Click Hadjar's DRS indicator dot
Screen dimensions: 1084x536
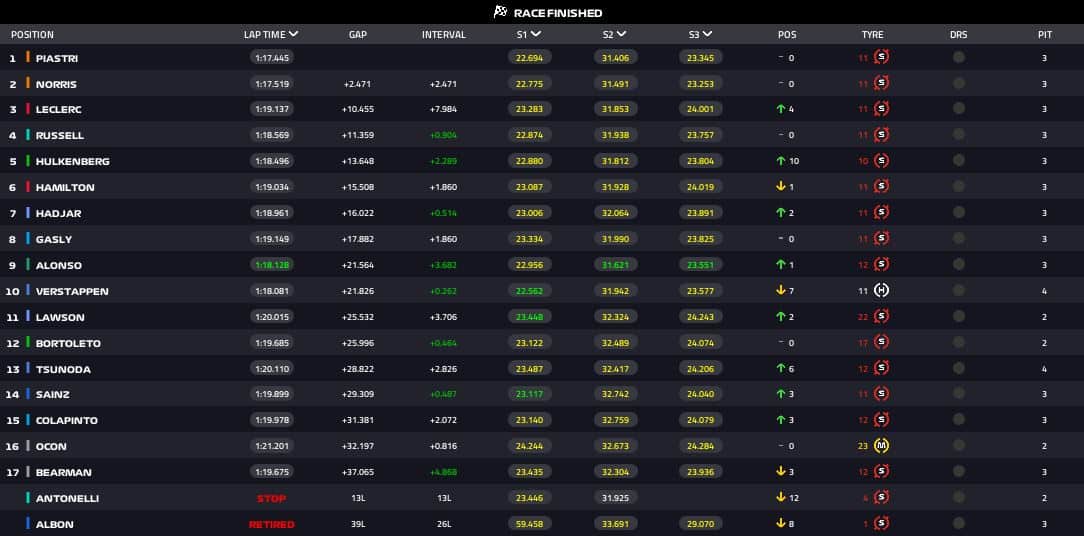pos(959,213)
